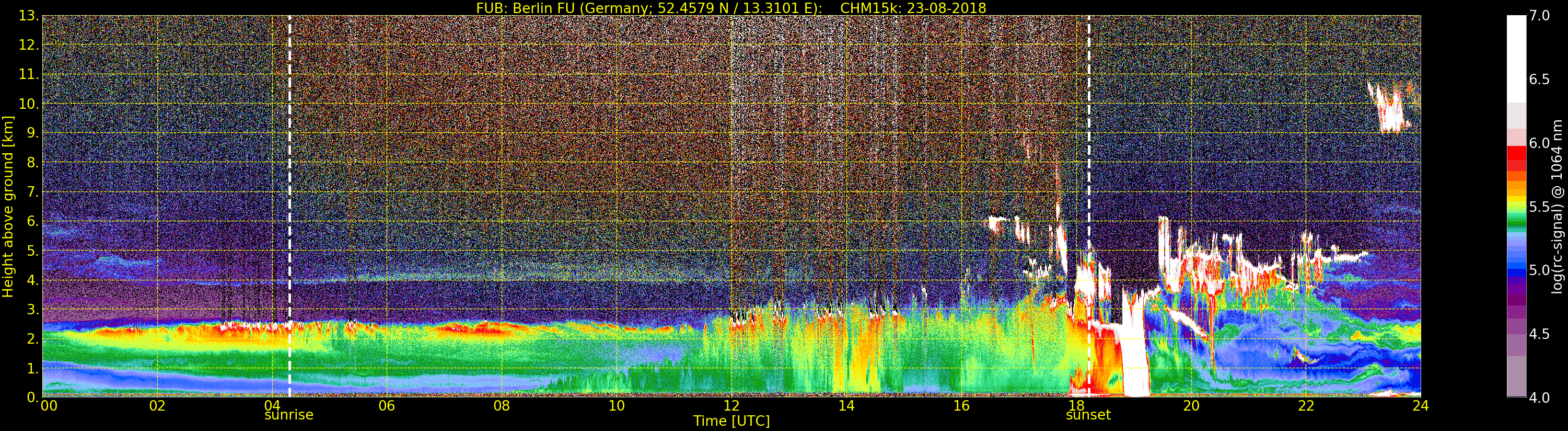
Task: Click time axis tick '20'
Action: click(1191, 406)
